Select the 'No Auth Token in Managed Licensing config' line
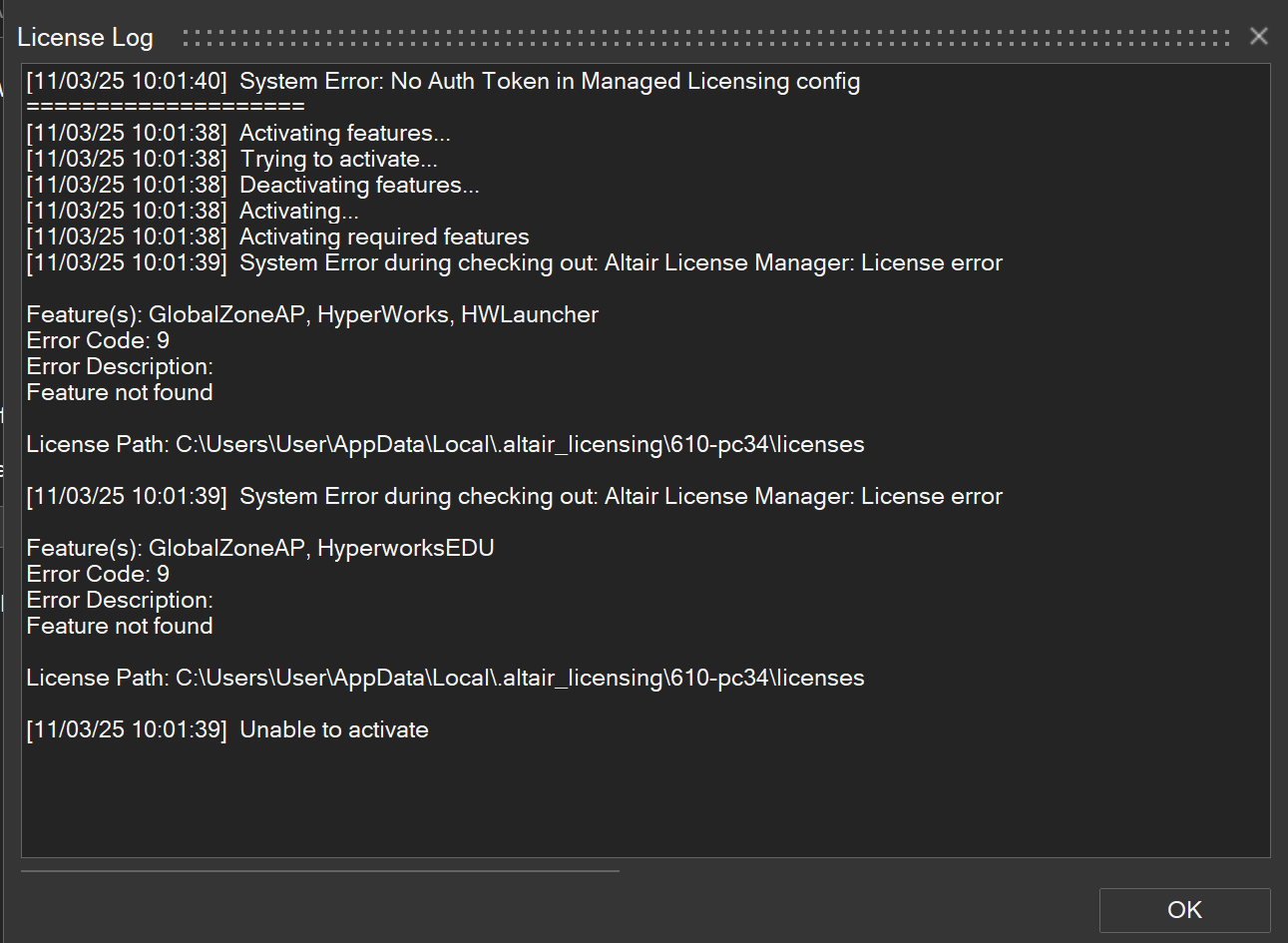The width and height of the screenshot is (1288, 943). pos(443,81)
